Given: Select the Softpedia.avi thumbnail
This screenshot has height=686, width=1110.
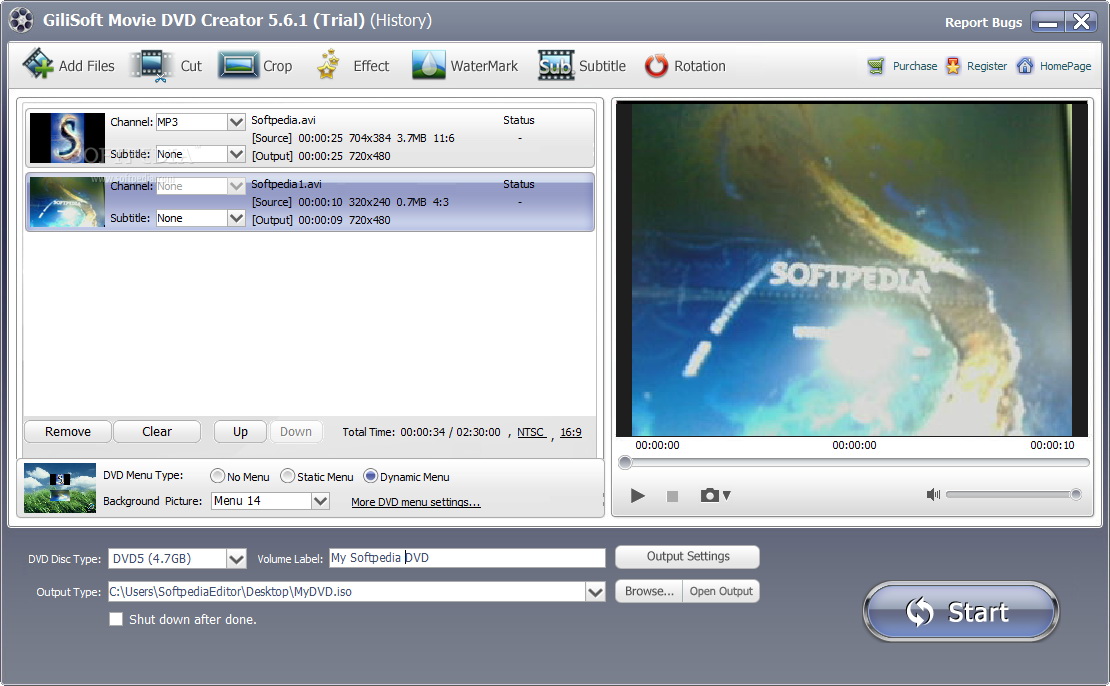Looking at the screenshot, I should click(67, 138).
